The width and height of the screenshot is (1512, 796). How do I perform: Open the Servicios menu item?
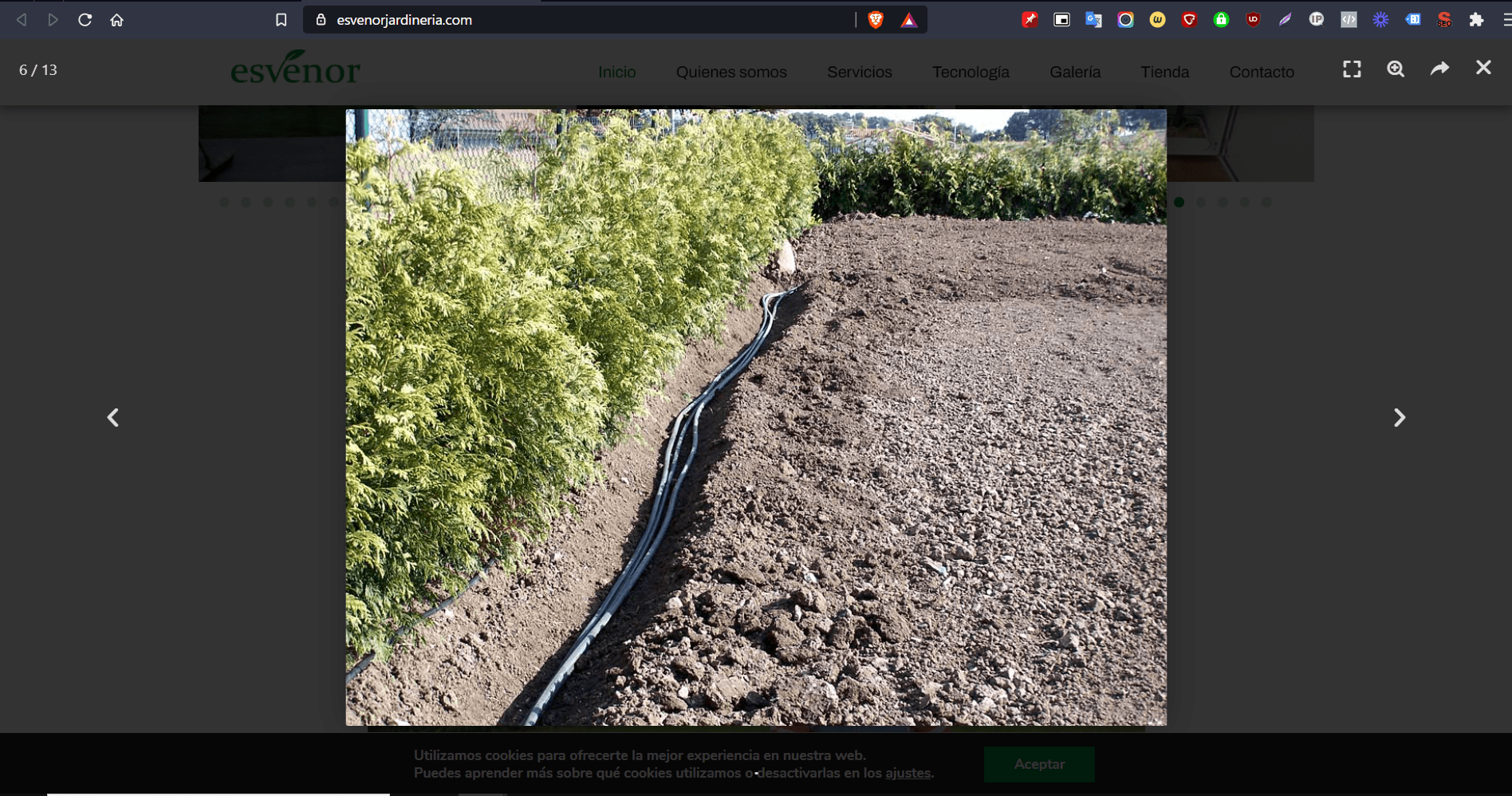(x=860, y=72)
